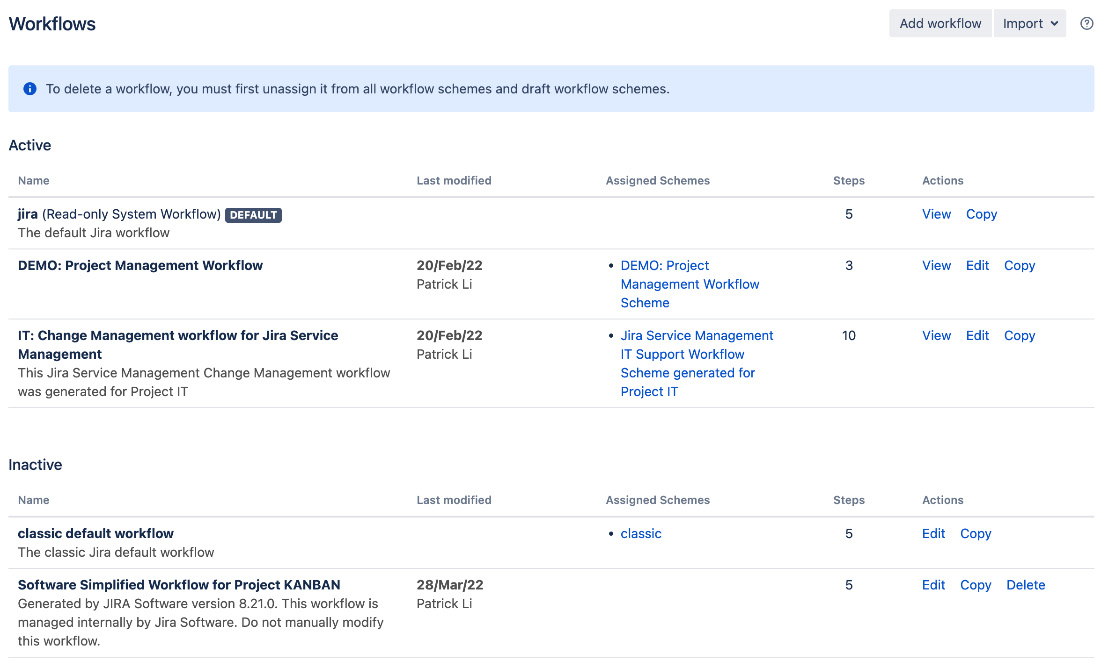Click the Name column header
The image size is (1101, 667).
(x=33, y=180)
